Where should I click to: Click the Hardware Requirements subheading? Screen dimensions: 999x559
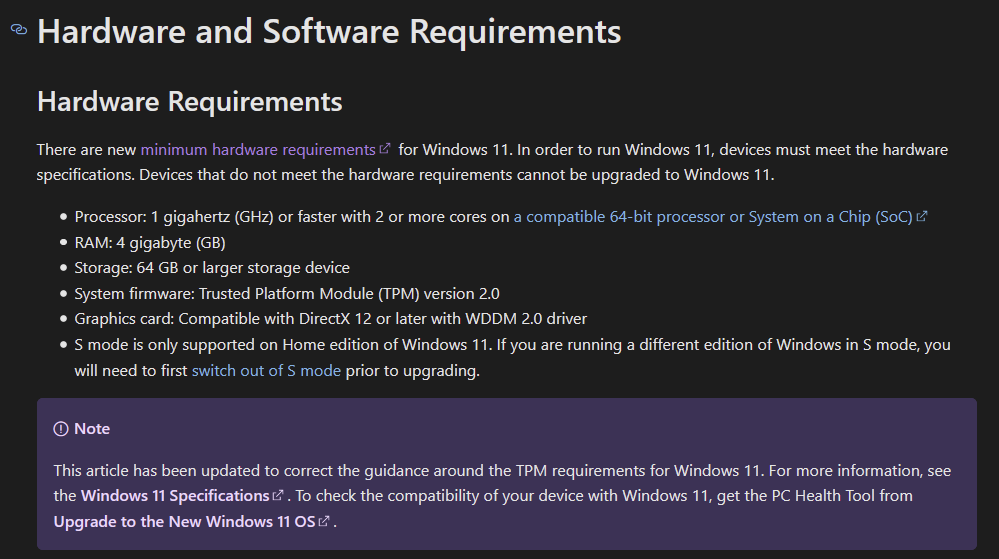tap(190, 102)
